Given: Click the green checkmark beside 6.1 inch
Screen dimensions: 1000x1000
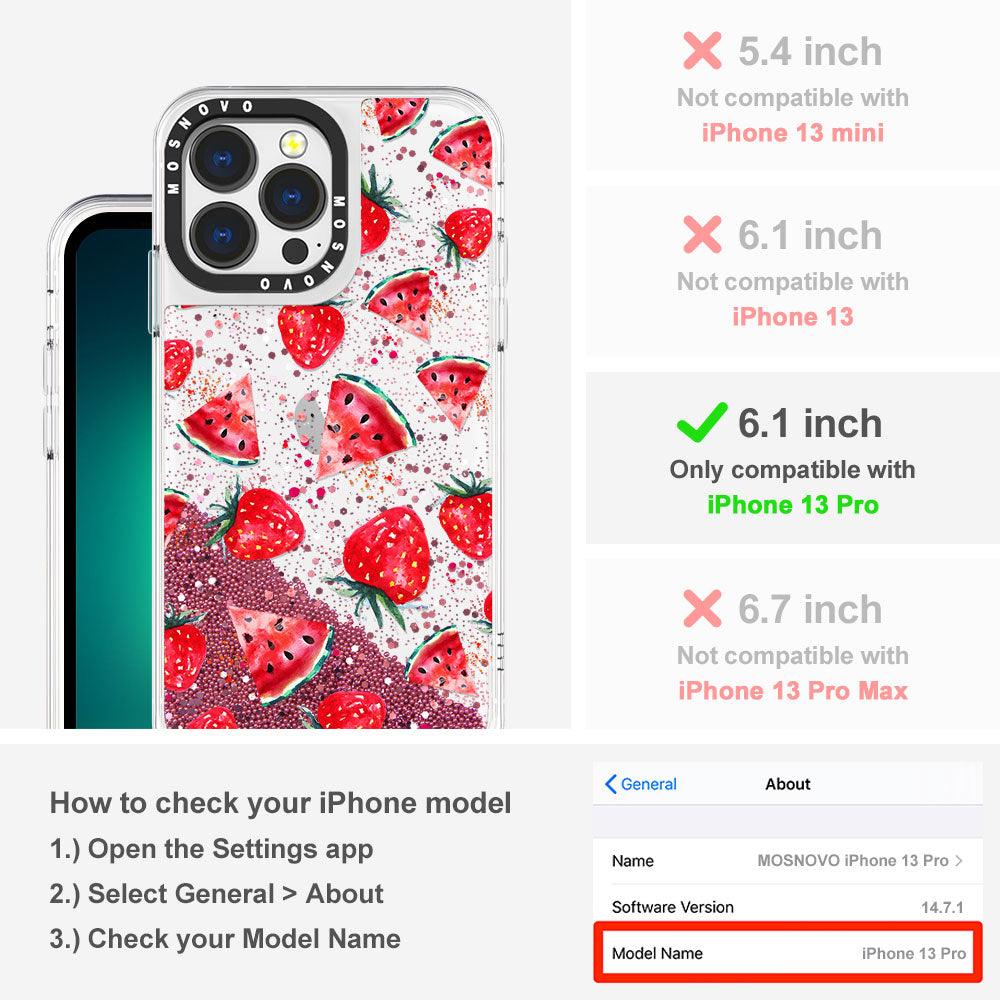Looking at the screenshot, I should [702, 422].
